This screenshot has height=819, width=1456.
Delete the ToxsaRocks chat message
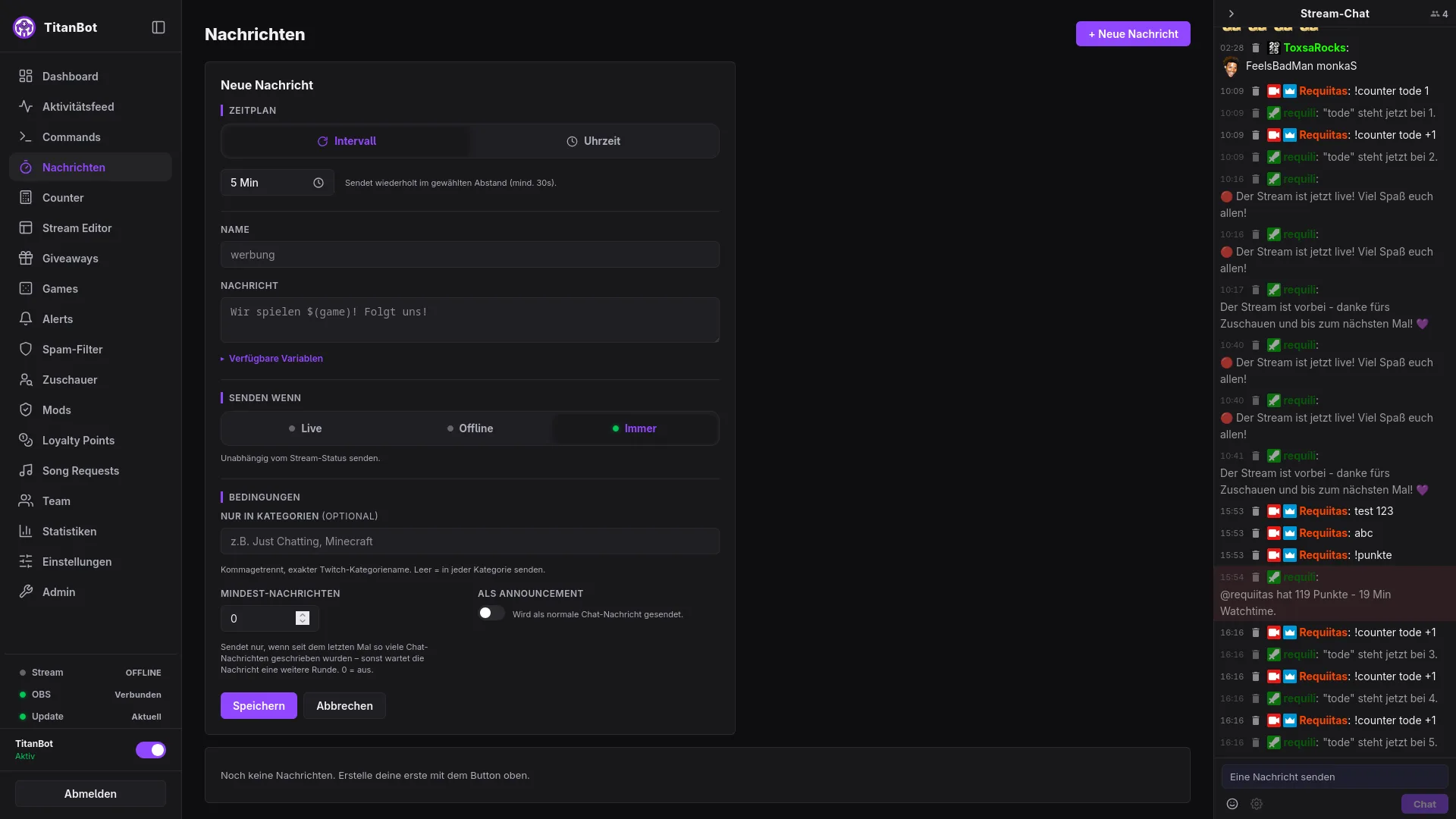point(1256,48)
